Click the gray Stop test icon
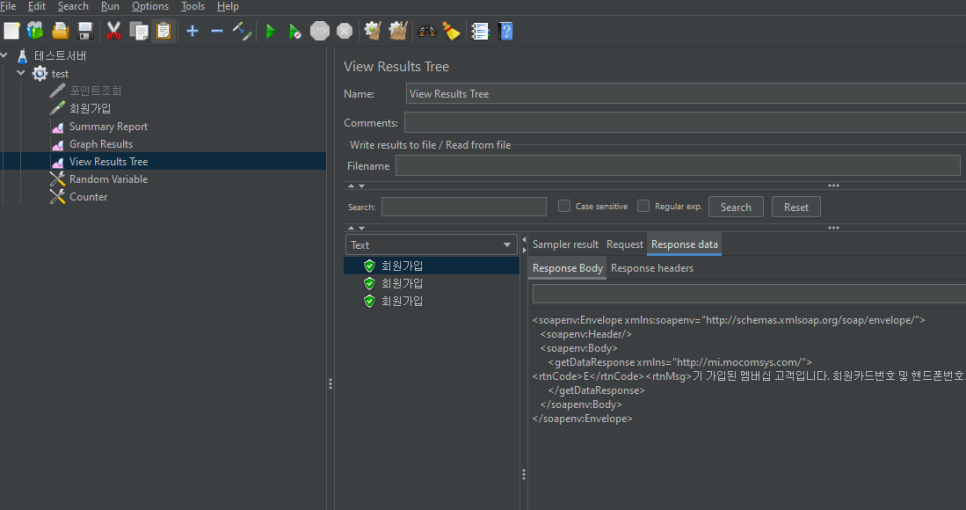This screenshot has height=510, width=966. click(x=320, y=31)
